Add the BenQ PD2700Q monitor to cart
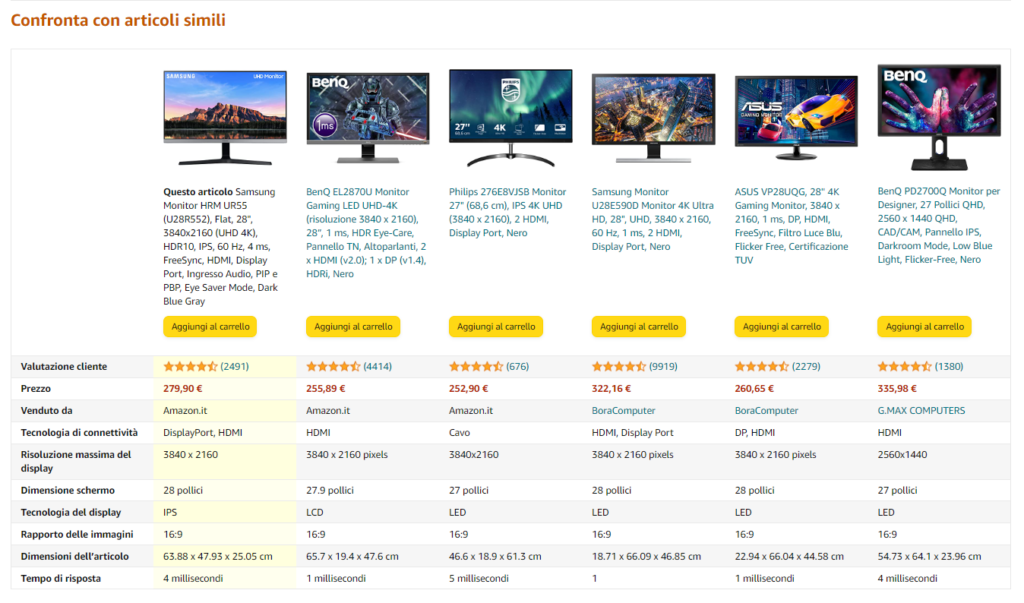The height and width of the screenshot is (603, 1024). point(925,327)
